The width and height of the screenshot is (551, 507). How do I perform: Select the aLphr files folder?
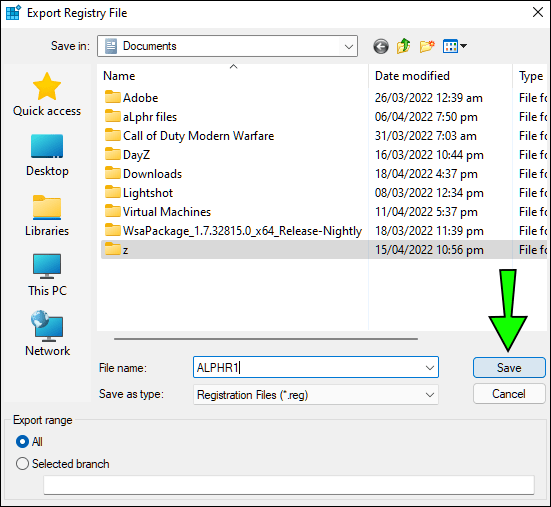[233, 117]
